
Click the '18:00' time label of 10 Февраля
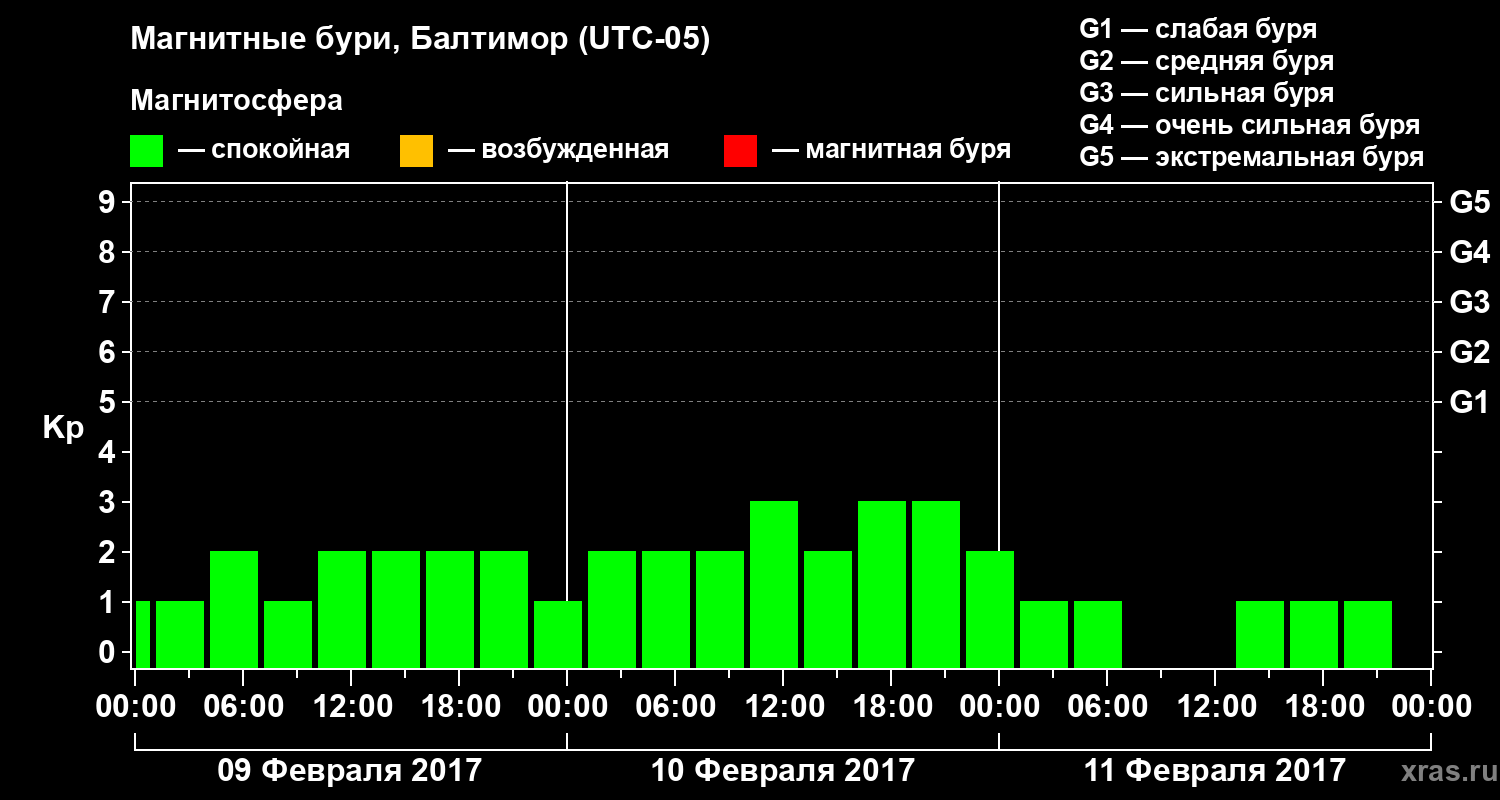coord(891,707)
